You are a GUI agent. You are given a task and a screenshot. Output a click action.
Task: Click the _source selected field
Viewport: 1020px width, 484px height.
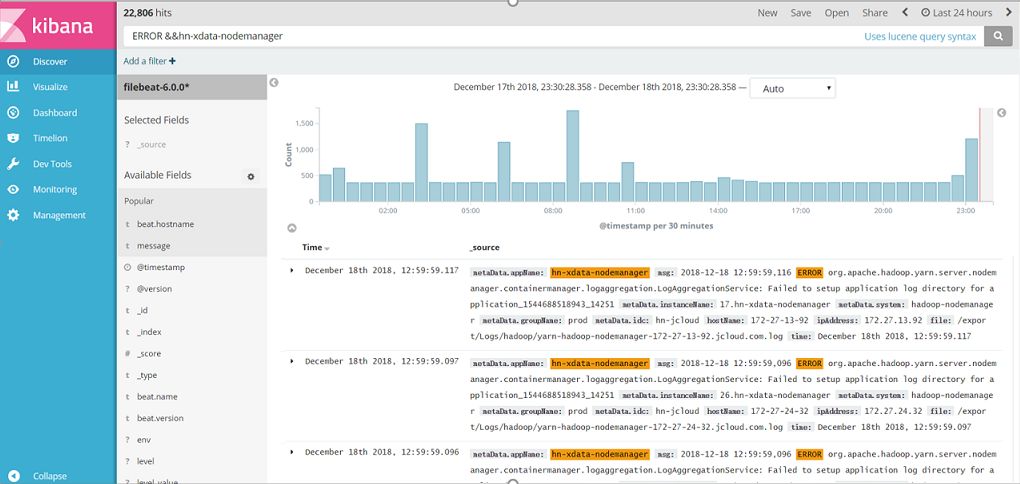coord(151,144)
